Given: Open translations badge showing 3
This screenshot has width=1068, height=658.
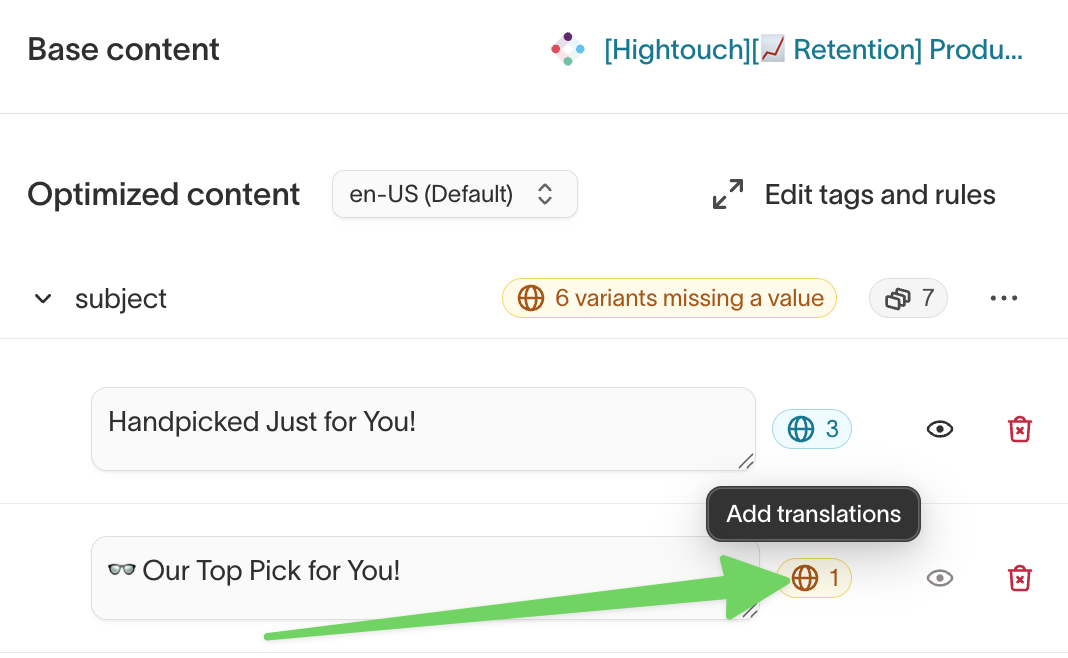Looking at the screenshot, I should [811, 429].
